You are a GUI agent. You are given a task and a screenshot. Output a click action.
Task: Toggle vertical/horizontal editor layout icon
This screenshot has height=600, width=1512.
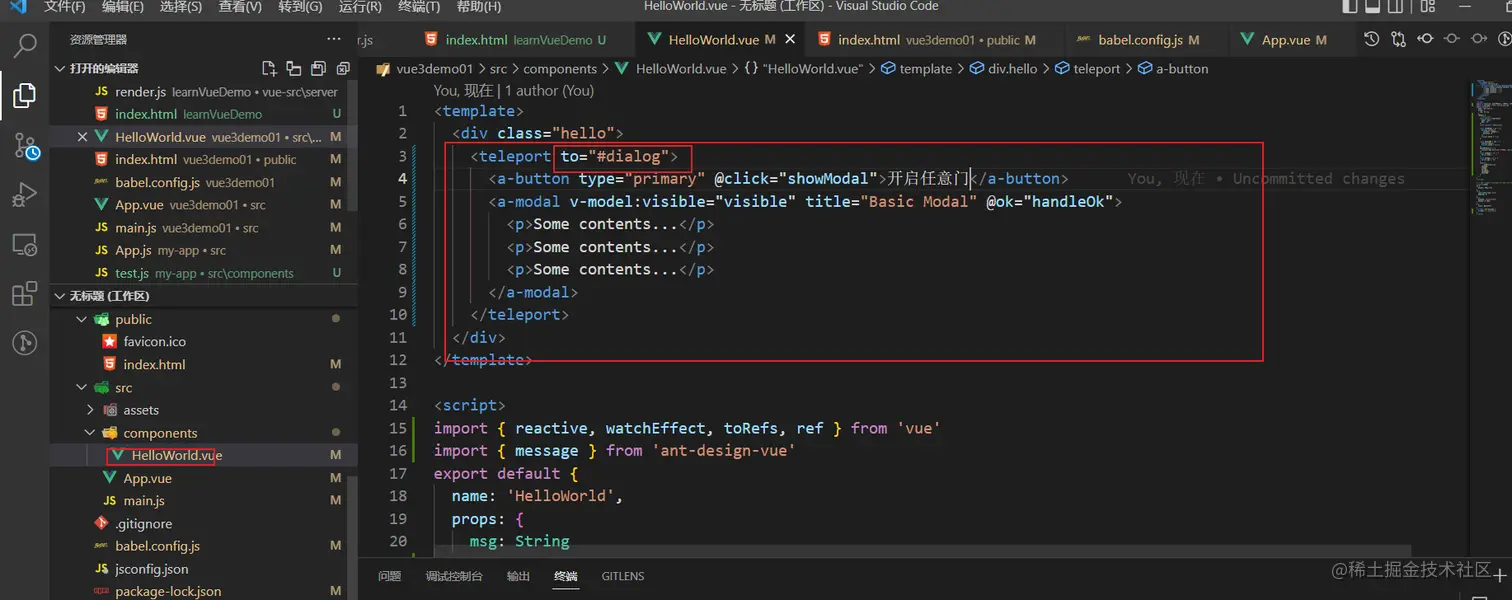click(294, 69)
